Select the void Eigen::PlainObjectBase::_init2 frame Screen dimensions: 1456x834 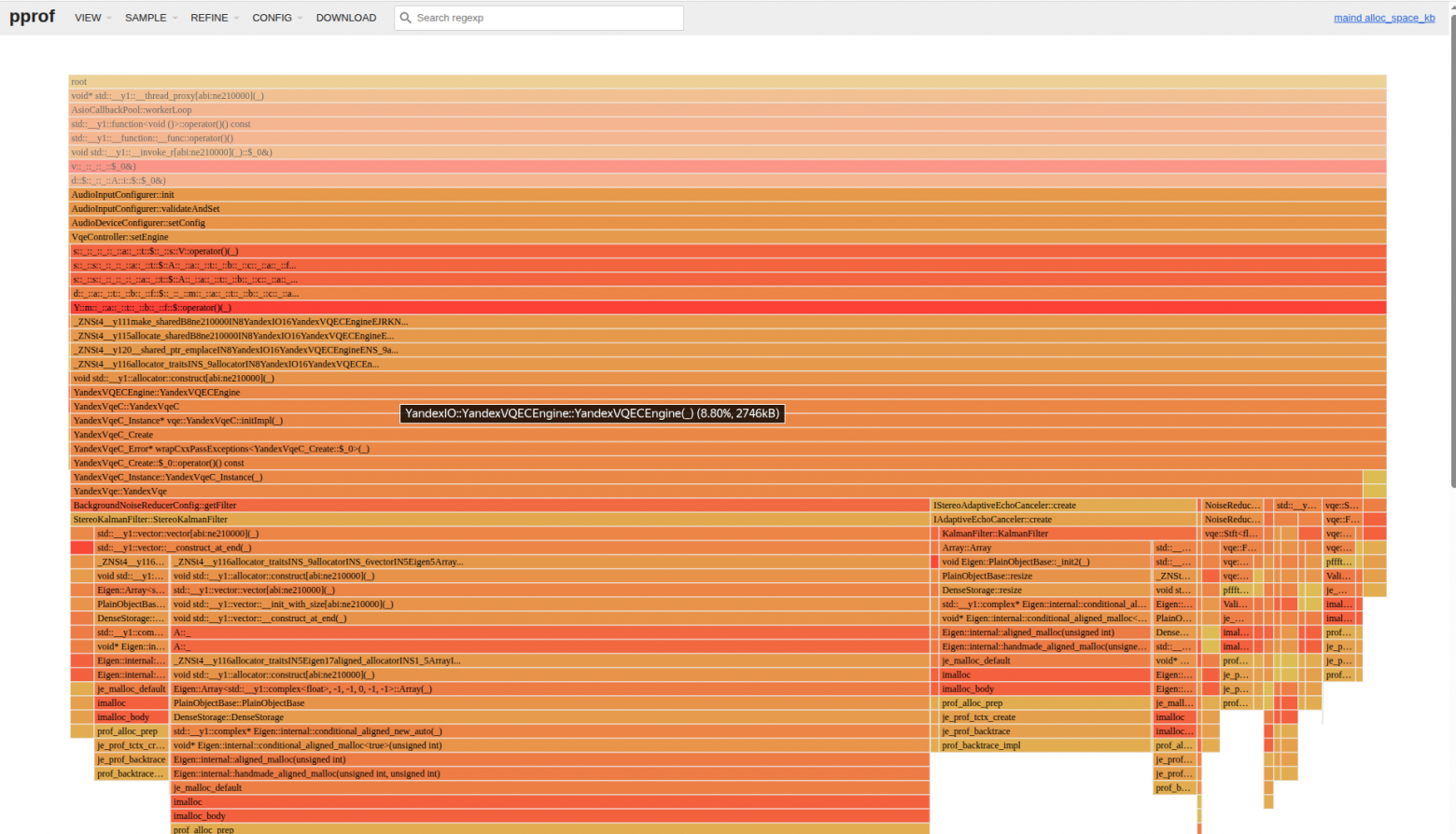1045,562
